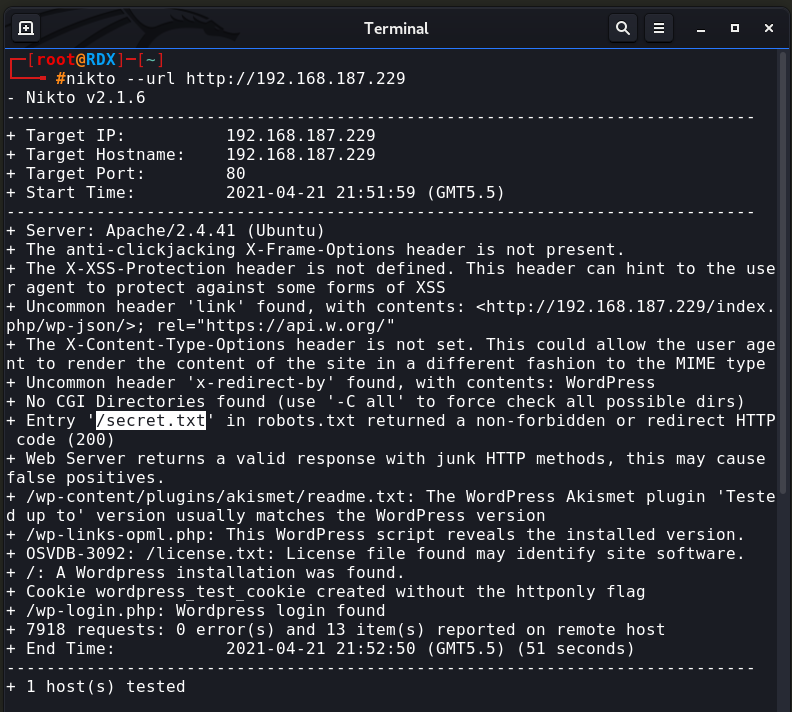The width and height of the screenshot is (792, 712).
Task: Click the X-Content-Type-Options header line
Action: click(391, 354)
